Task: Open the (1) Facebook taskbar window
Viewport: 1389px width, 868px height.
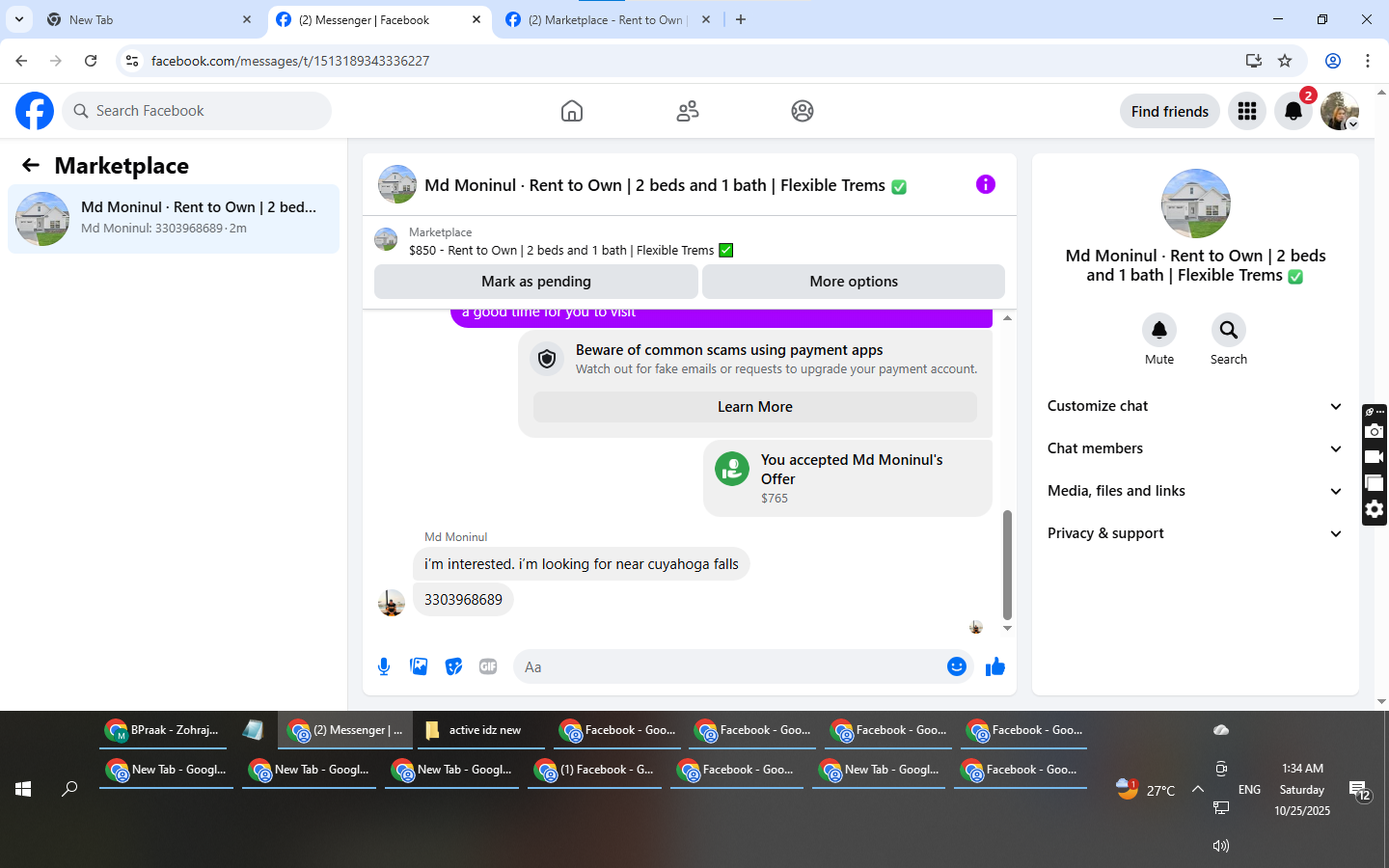Action: click(595, 770)
